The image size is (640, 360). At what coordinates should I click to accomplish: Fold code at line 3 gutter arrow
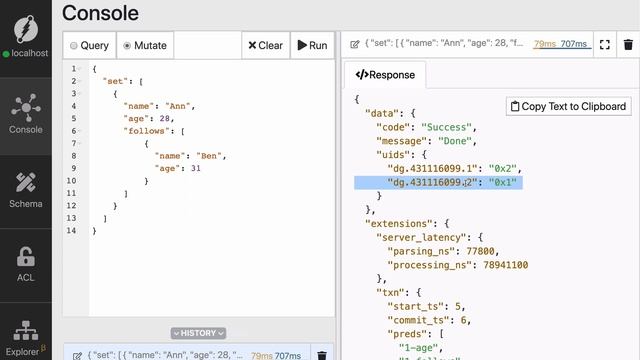pos(80,93)
